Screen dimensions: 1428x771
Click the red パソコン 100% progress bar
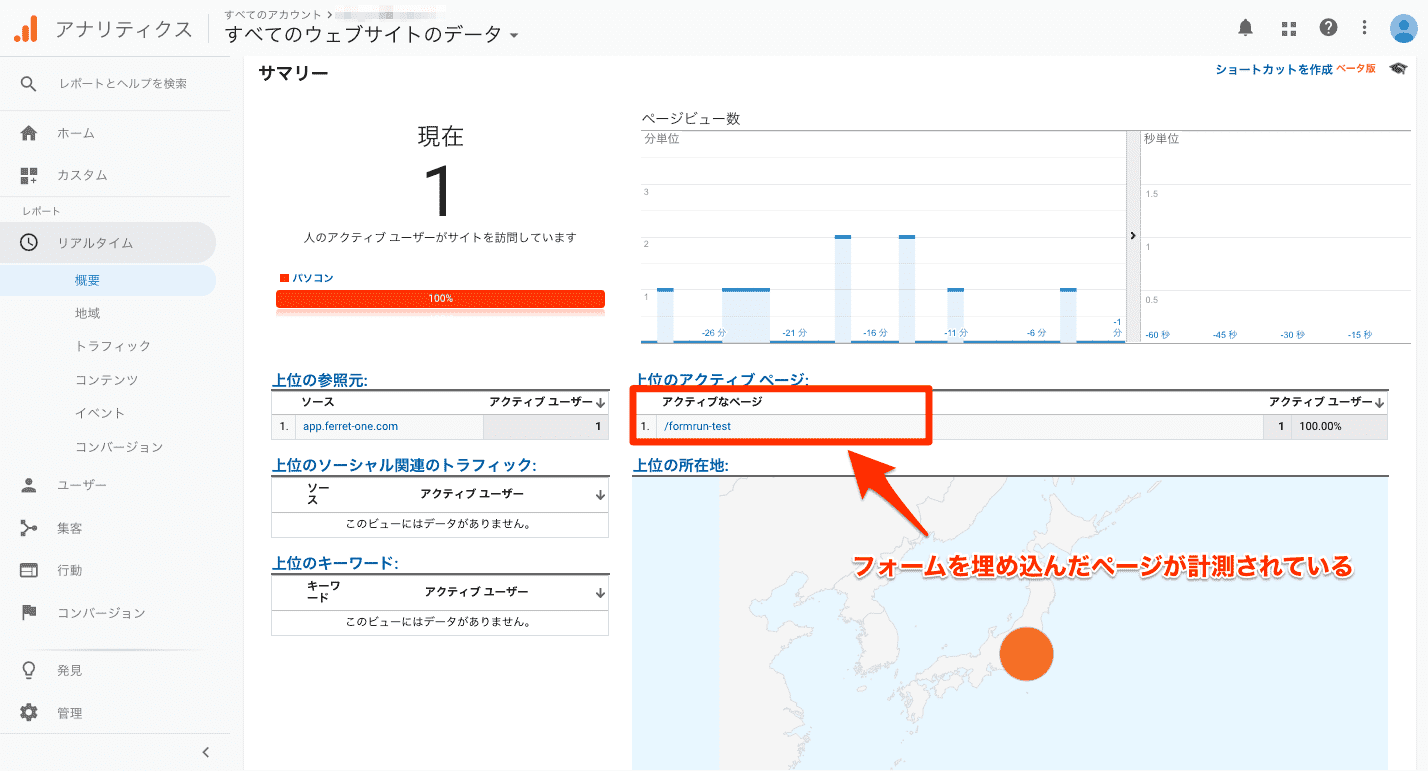440,298
